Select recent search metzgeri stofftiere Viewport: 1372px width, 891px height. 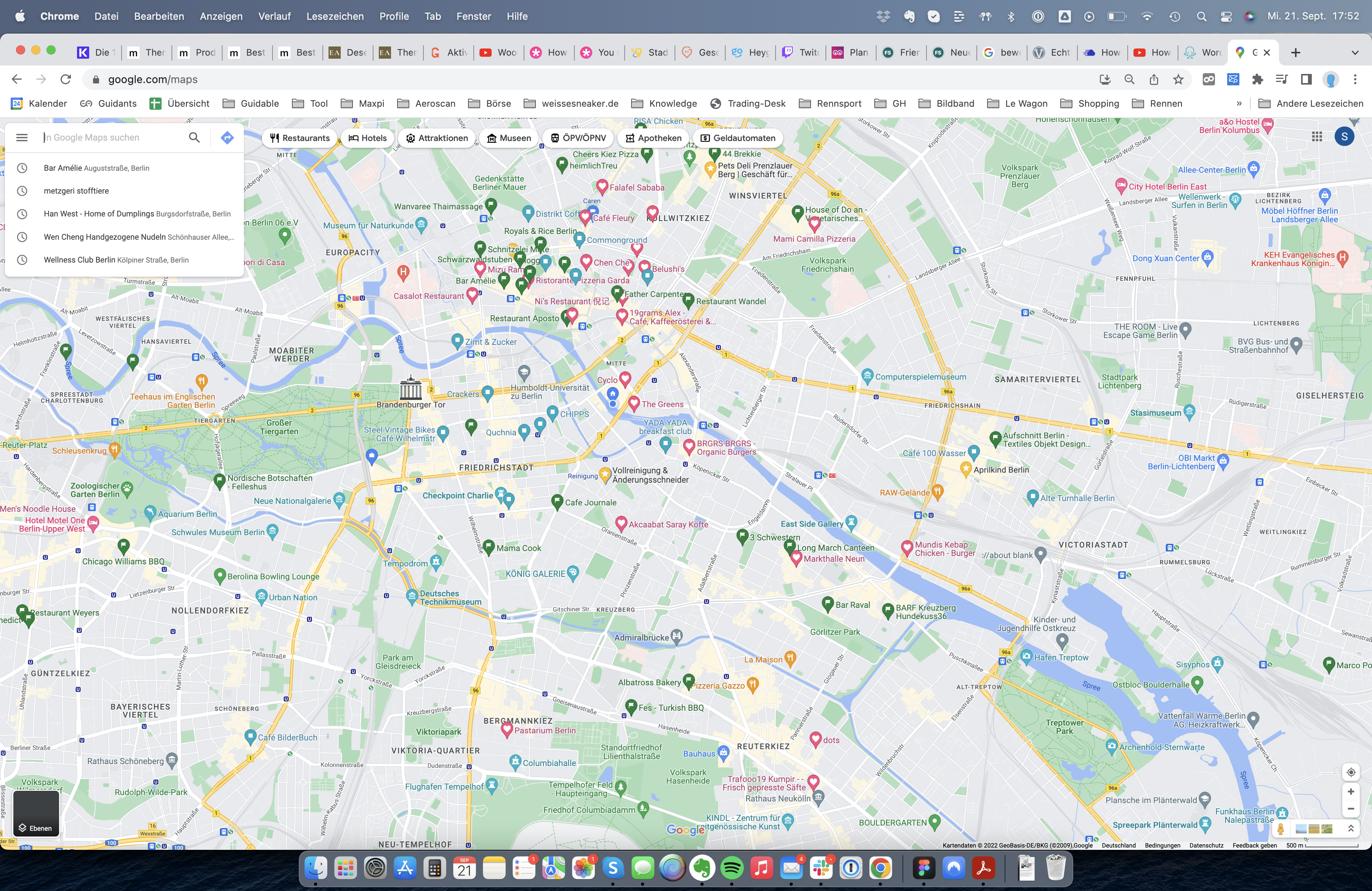point(125,191)
